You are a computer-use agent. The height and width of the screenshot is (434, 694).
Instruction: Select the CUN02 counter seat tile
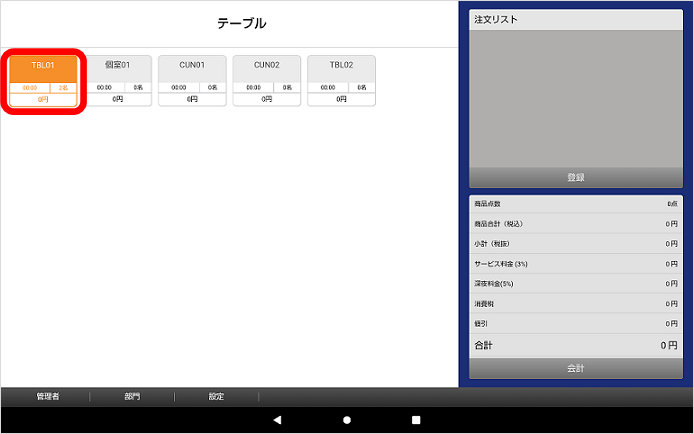266,80
